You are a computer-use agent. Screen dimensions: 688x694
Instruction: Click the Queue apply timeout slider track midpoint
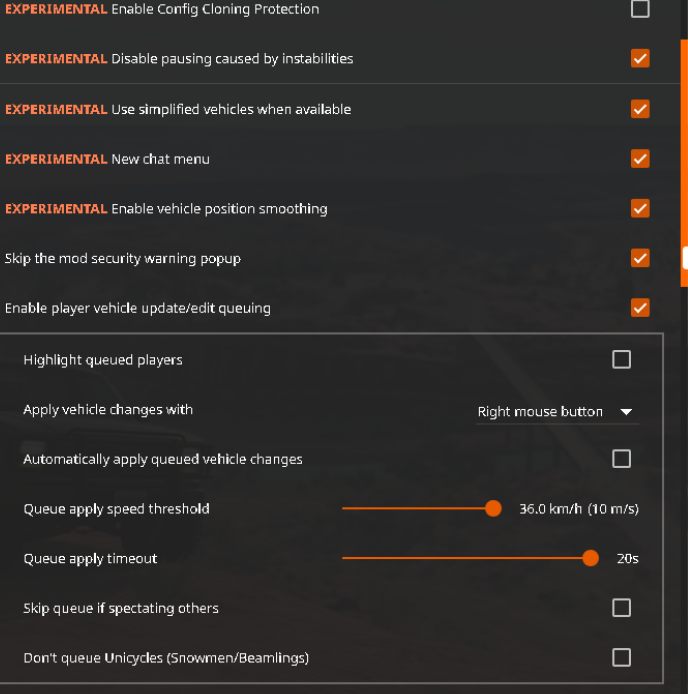470,558
